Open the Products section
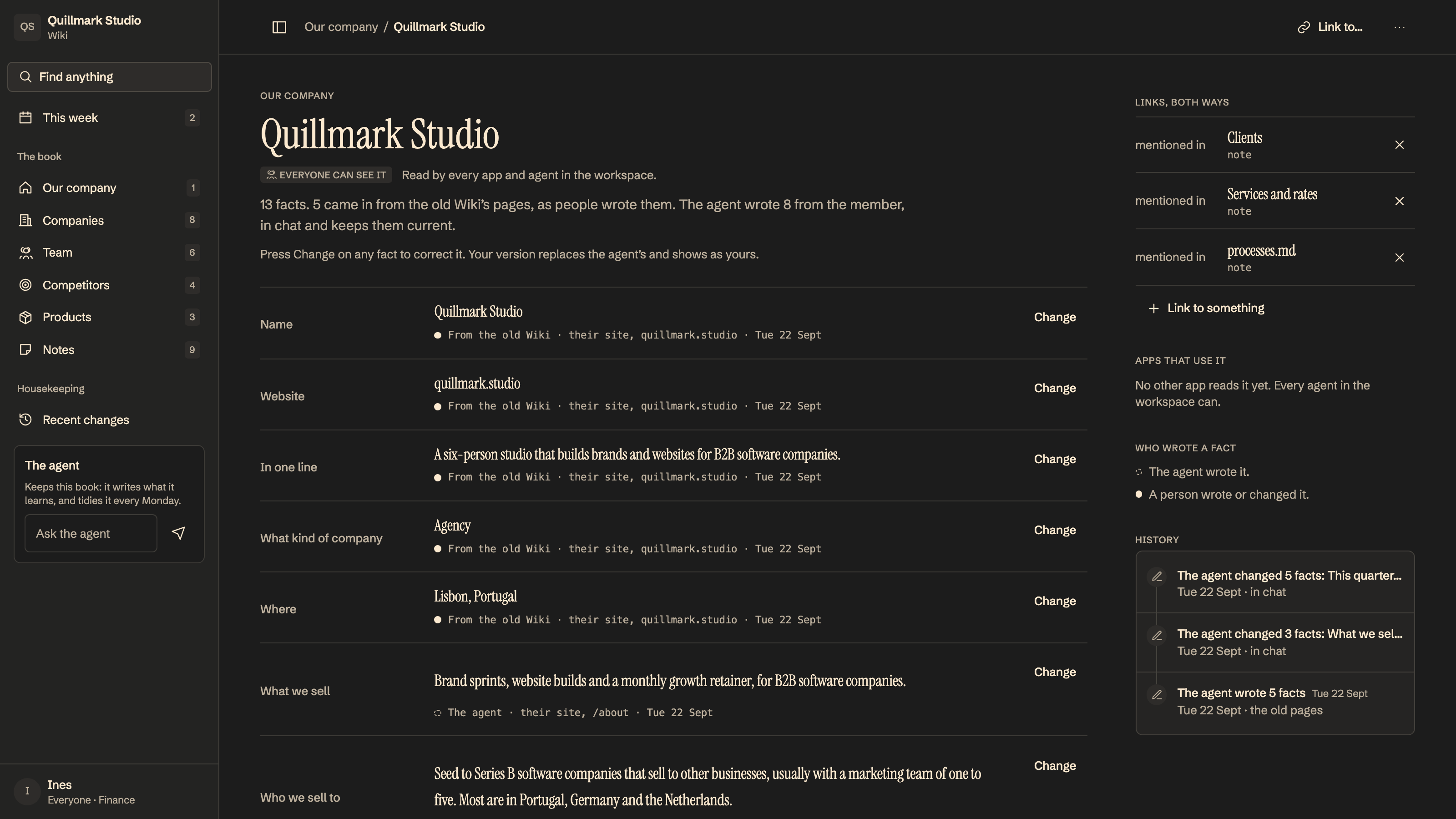1456x819 pixels. (x=110, y=317)
